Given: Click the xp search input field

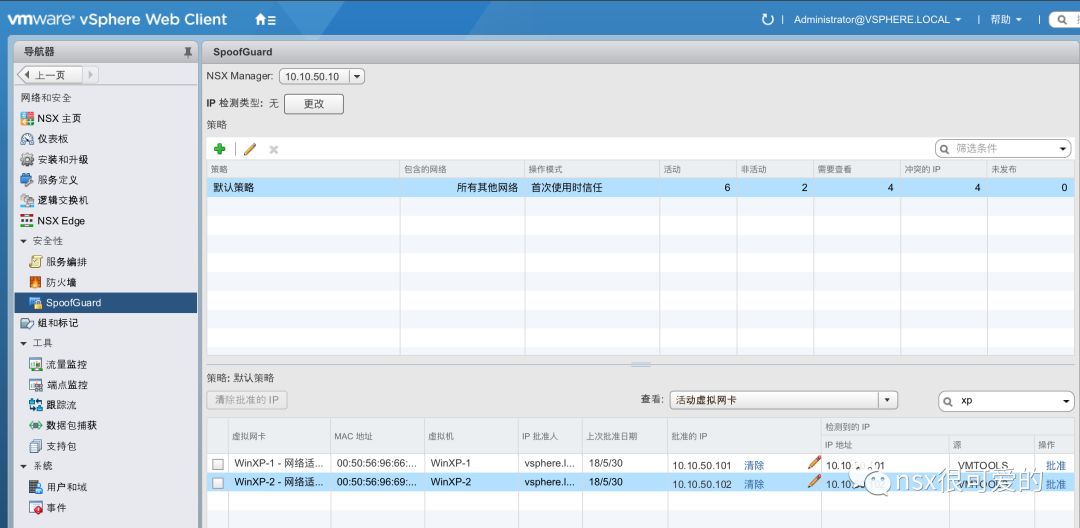Looking at the screenshot, I should pyautogui.click(x=1006, y=401).
